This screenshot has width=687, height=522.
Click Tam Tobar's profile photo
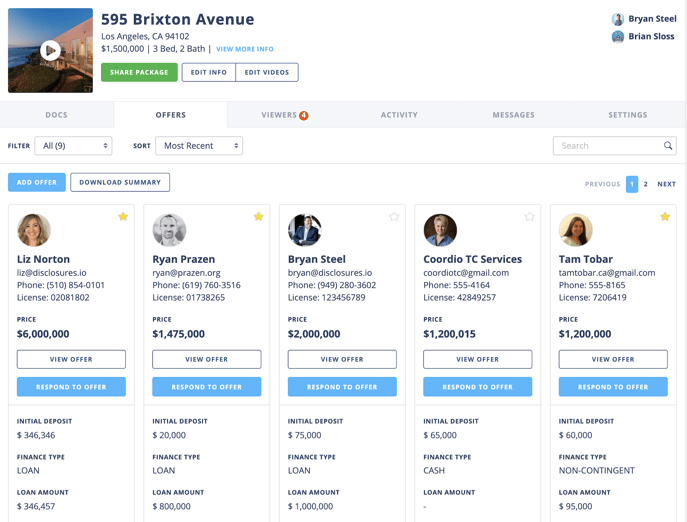coord(576,230)
